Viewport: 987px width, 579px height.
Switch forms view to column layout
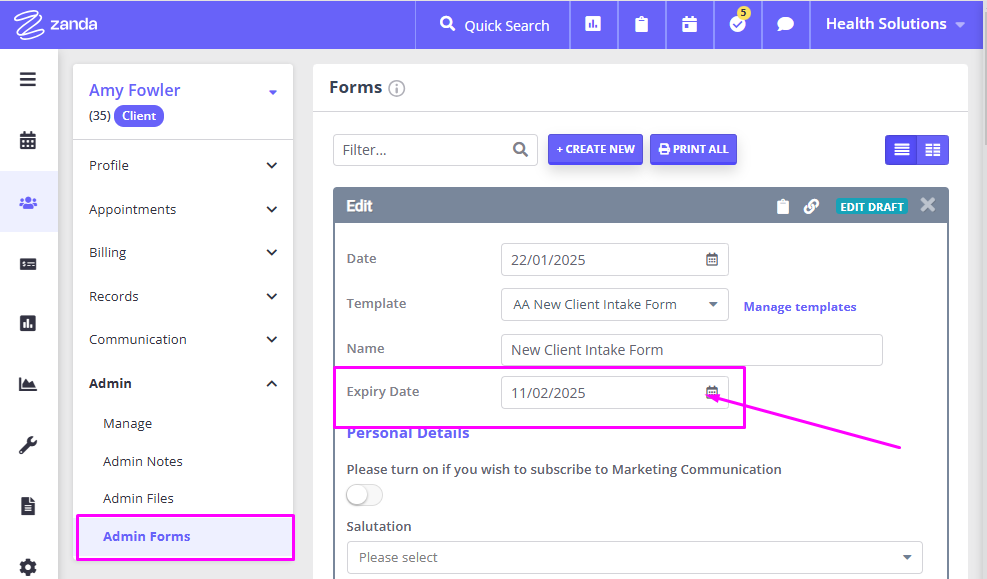pos(933,149)
